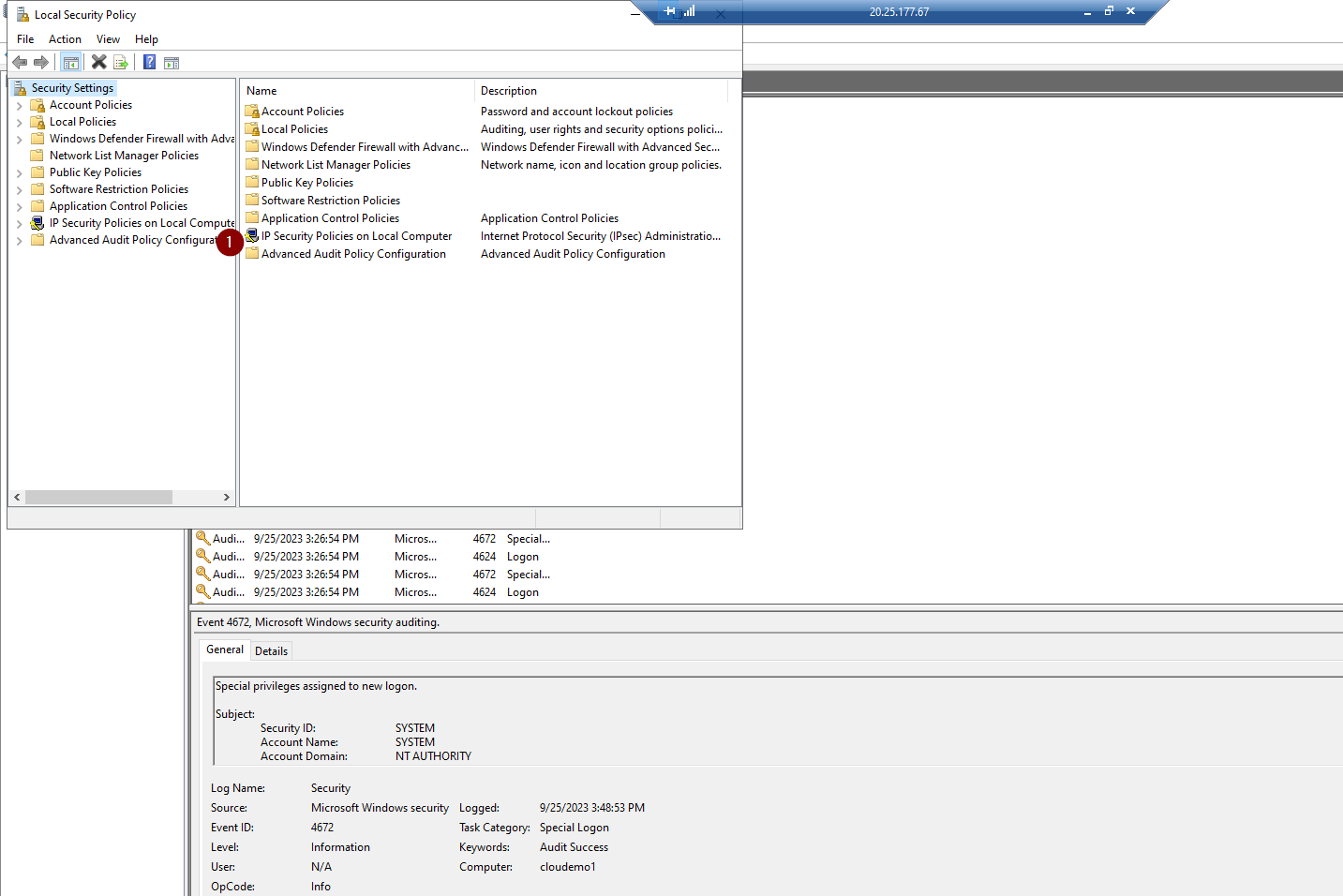
Task: Click the Export List toolbar icon
Action: [121, 62]
